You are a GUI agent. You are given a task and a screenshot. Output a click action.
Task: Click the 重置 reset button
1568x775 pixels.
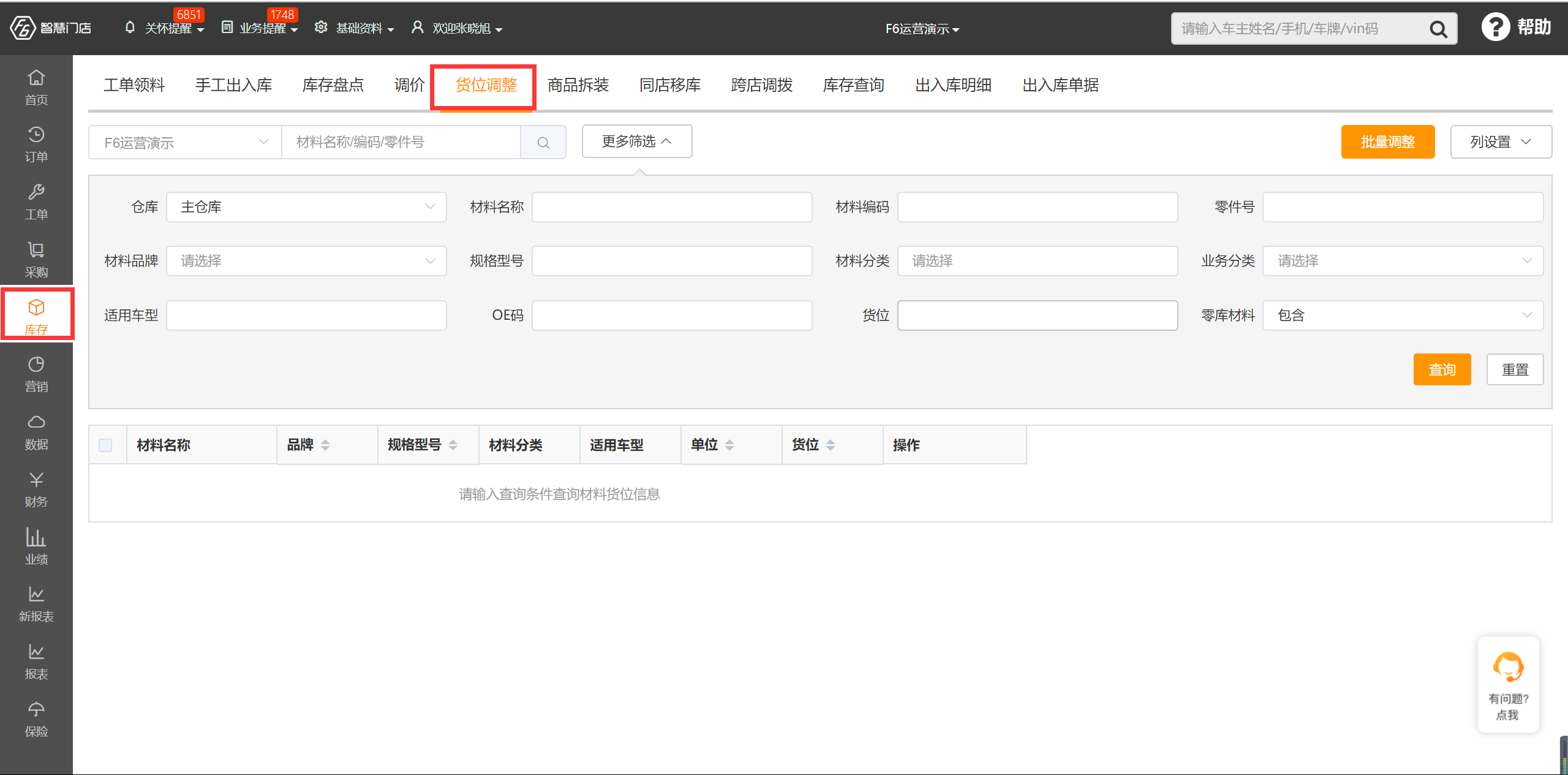[x=1515, y=369]
